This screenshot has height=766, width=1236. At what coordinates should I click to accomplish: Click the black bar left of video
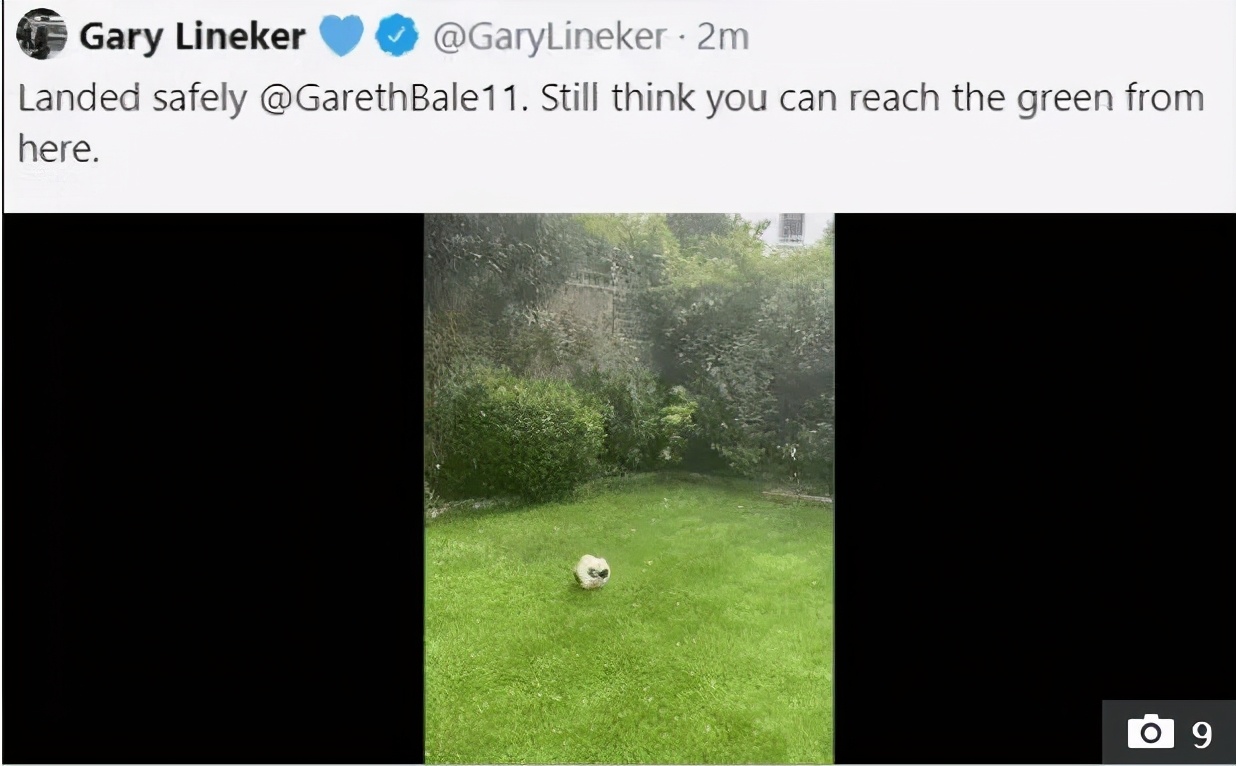tap(214, 489)
